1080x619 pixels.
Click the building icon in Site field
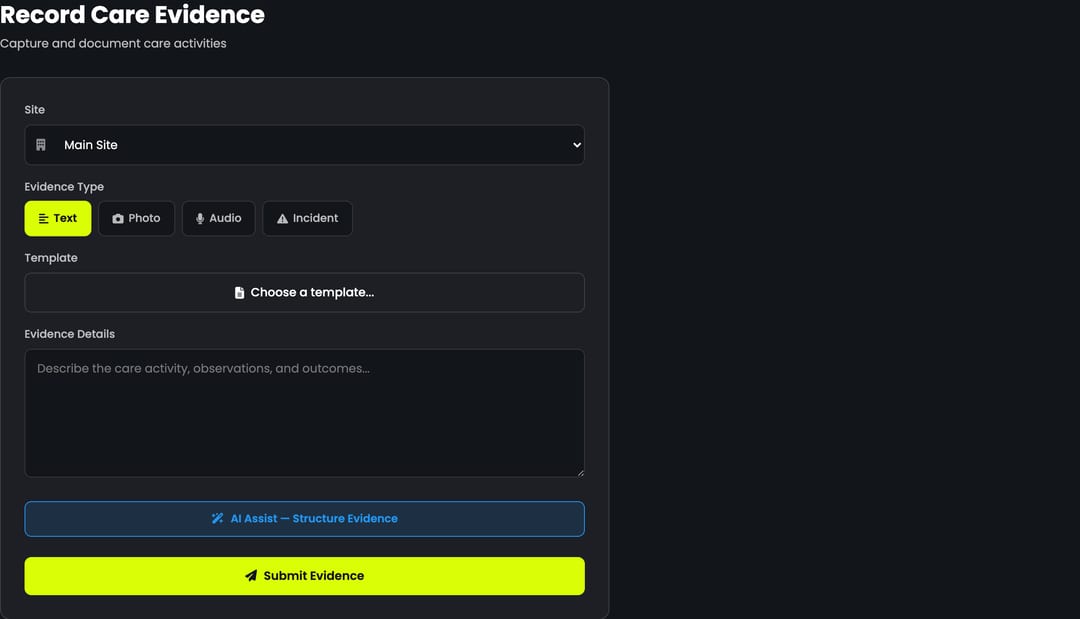pos(41,145)
